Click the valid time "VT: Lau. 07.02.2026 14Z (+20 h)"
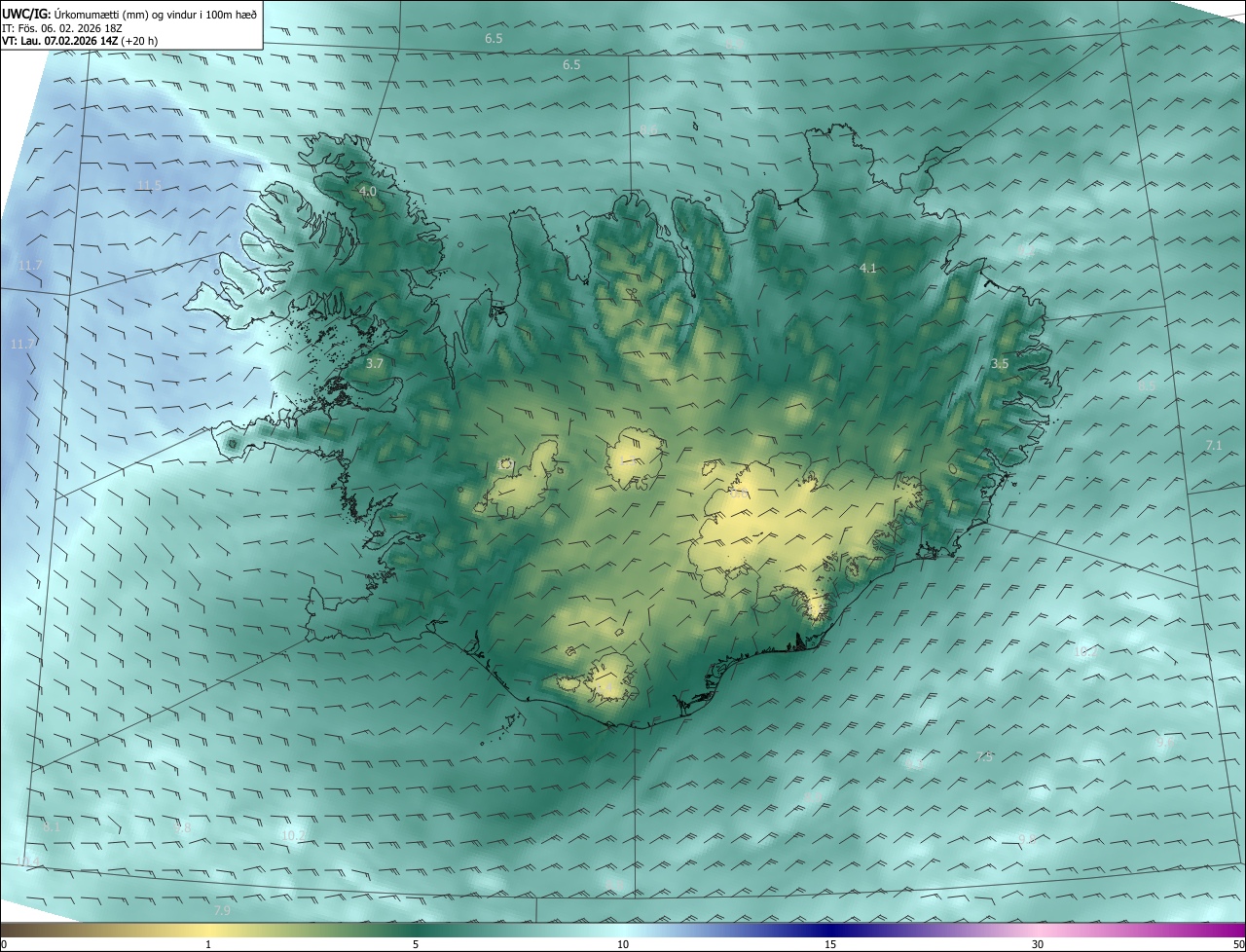This screenshot has height=952, width=1246. coord(80,41)
